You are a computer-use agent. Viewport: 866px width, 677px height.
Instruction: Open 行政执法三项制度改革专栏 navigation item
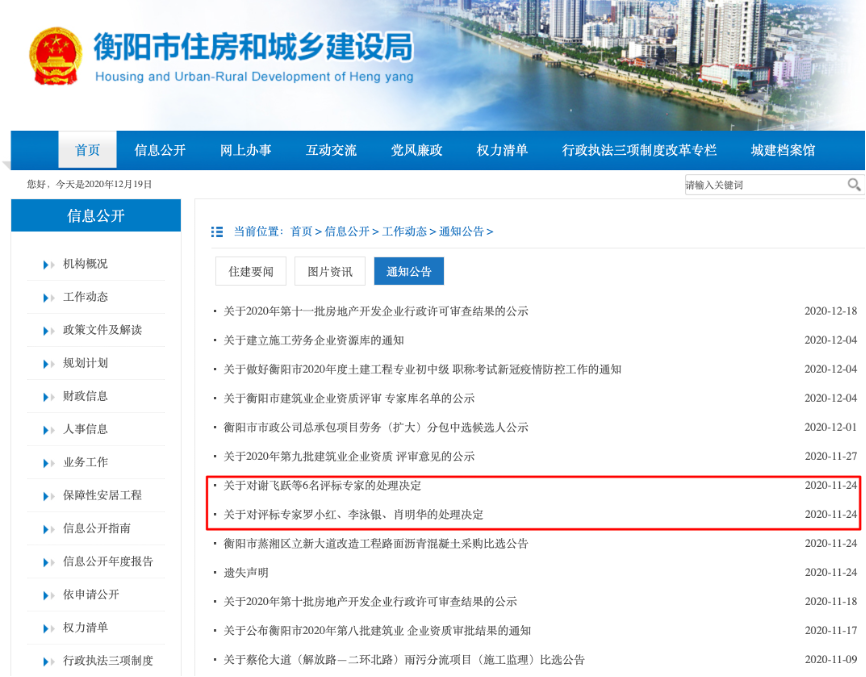[639, 150]
